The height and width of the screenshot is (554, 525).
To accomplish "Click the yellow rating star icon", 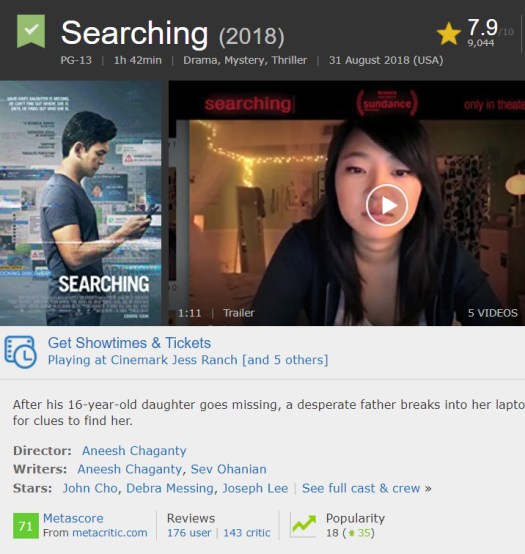I will tap(449, 34).
